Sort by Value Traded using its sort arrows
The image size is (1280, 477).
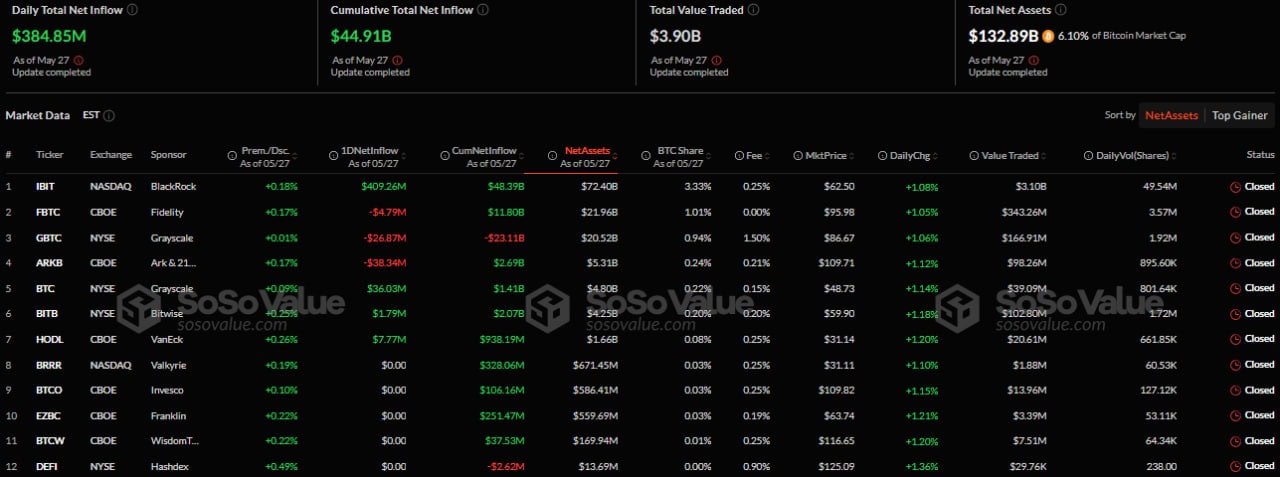click(x=1044, y=156)
